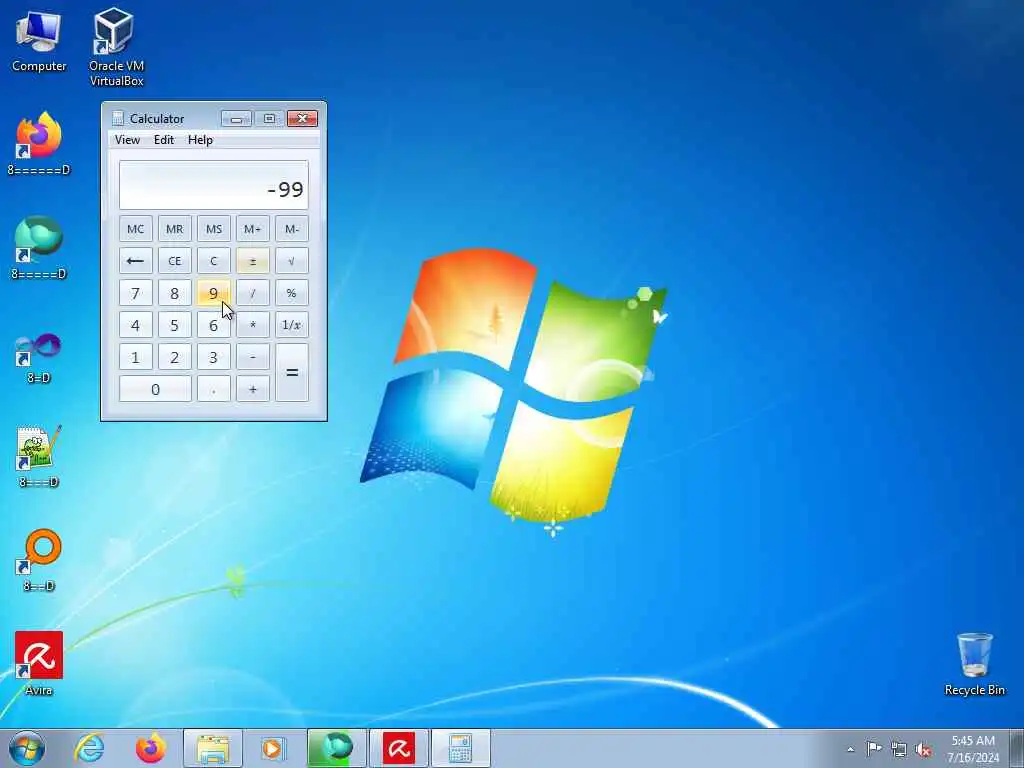Open Windows Explorer from taskbar
This screenshot has width=1024, height=768.
click(213, 748)
